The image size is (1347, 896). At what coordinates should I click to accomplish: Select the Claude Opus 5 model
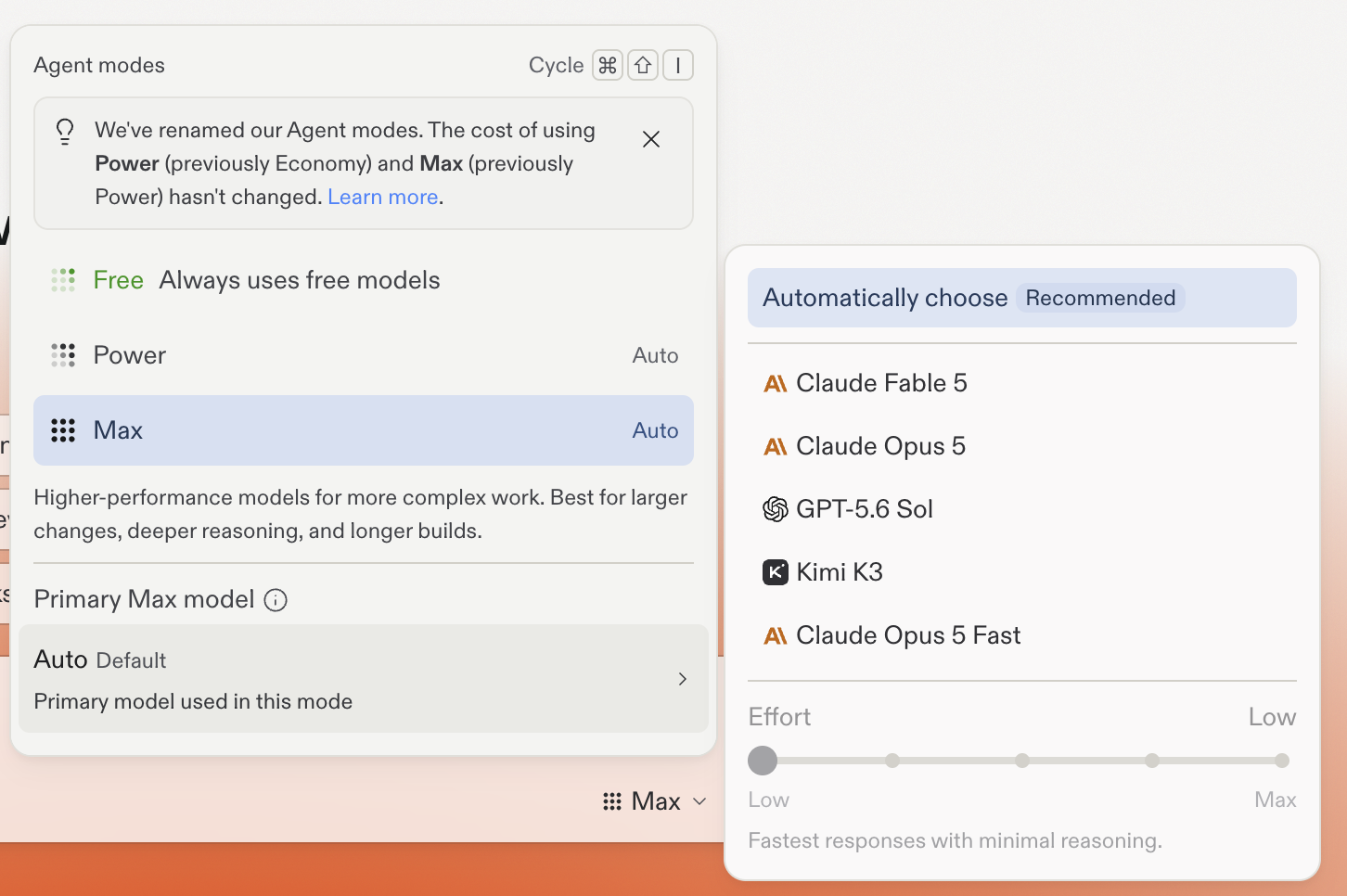(1022, 446)
